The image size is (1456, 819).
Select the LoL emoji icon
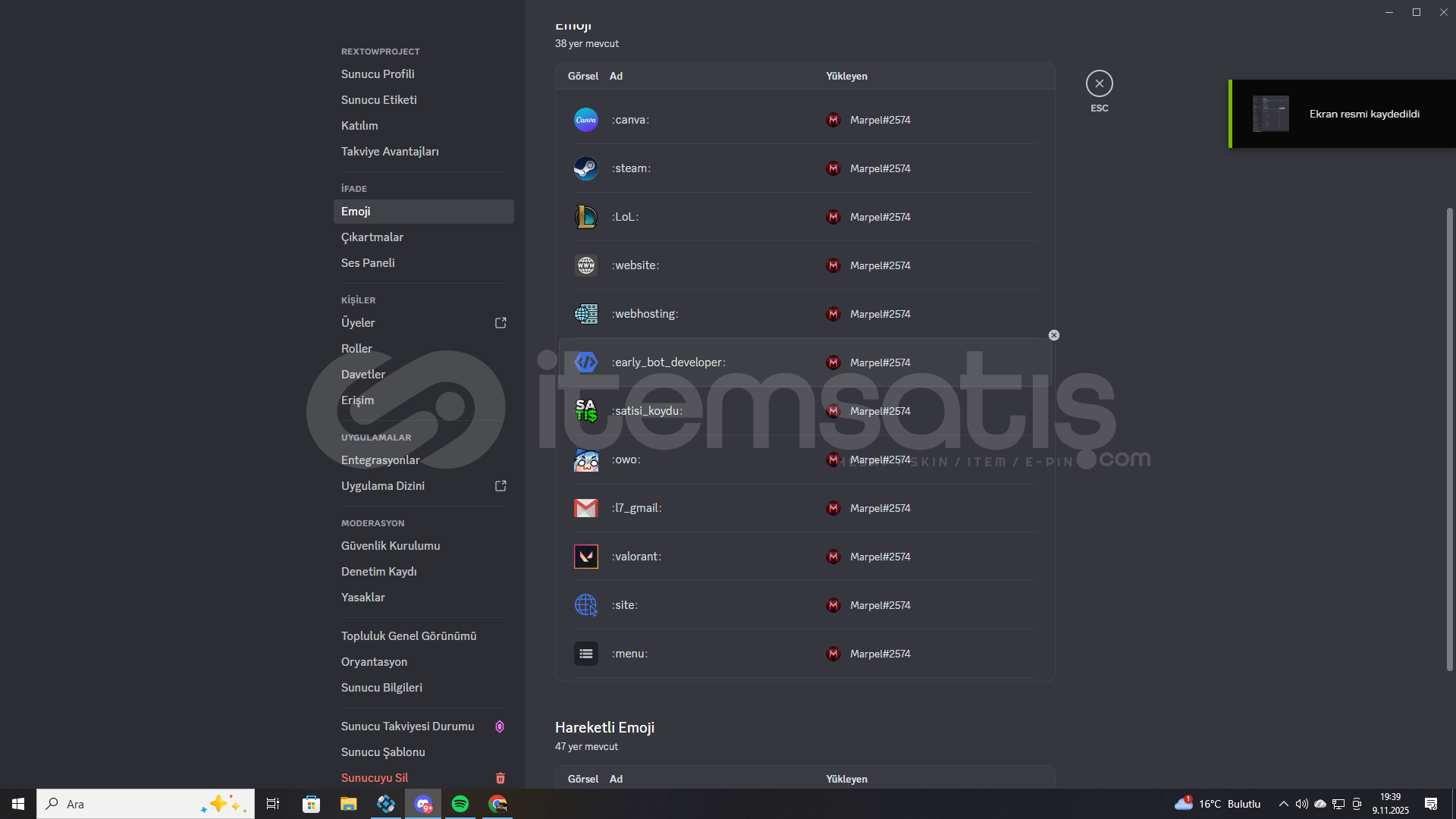(585, 217)
